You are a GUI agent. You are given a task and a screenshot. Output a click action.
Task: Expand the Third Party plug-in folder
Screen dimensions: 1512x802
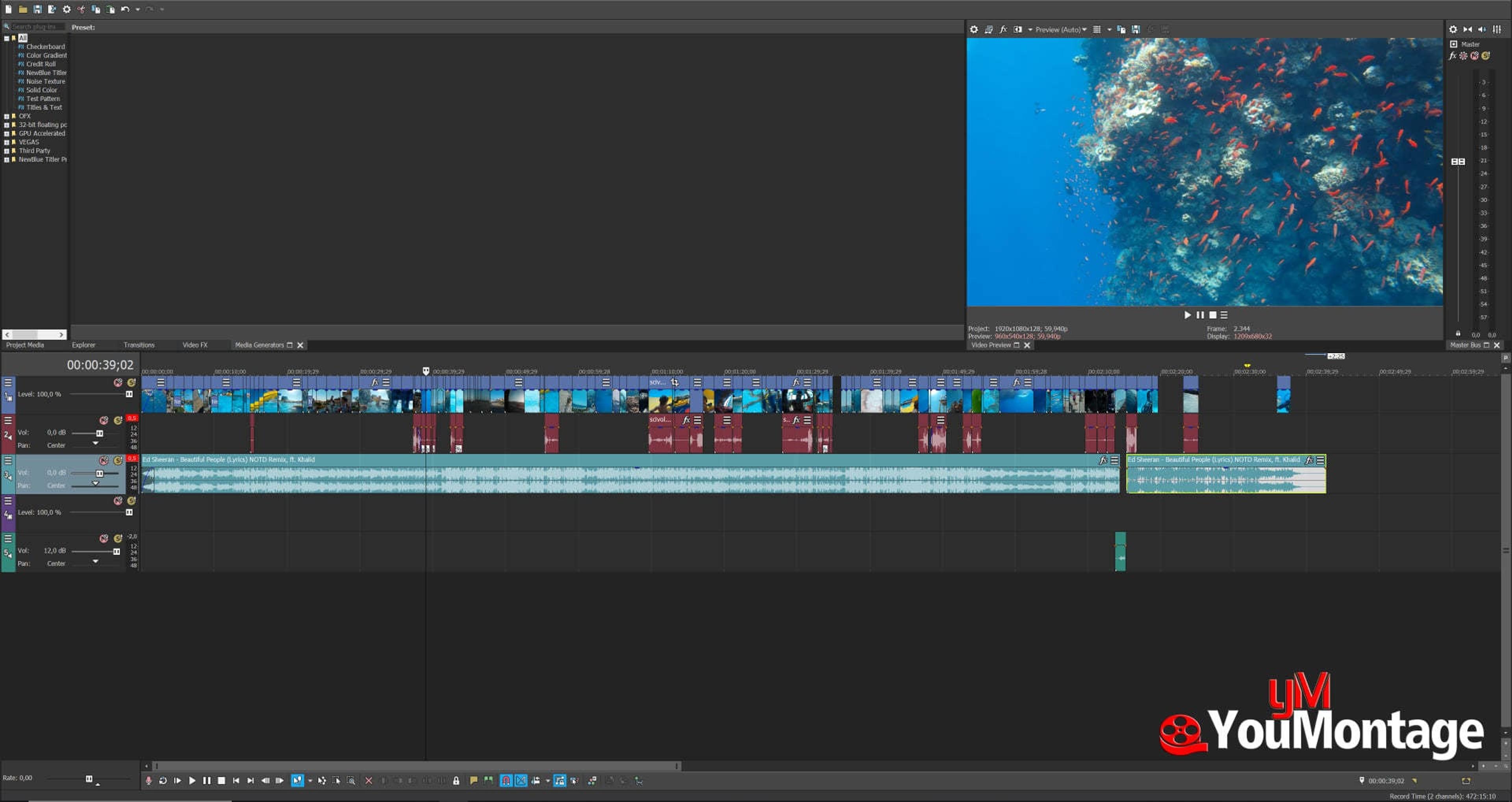click(6, 151)
